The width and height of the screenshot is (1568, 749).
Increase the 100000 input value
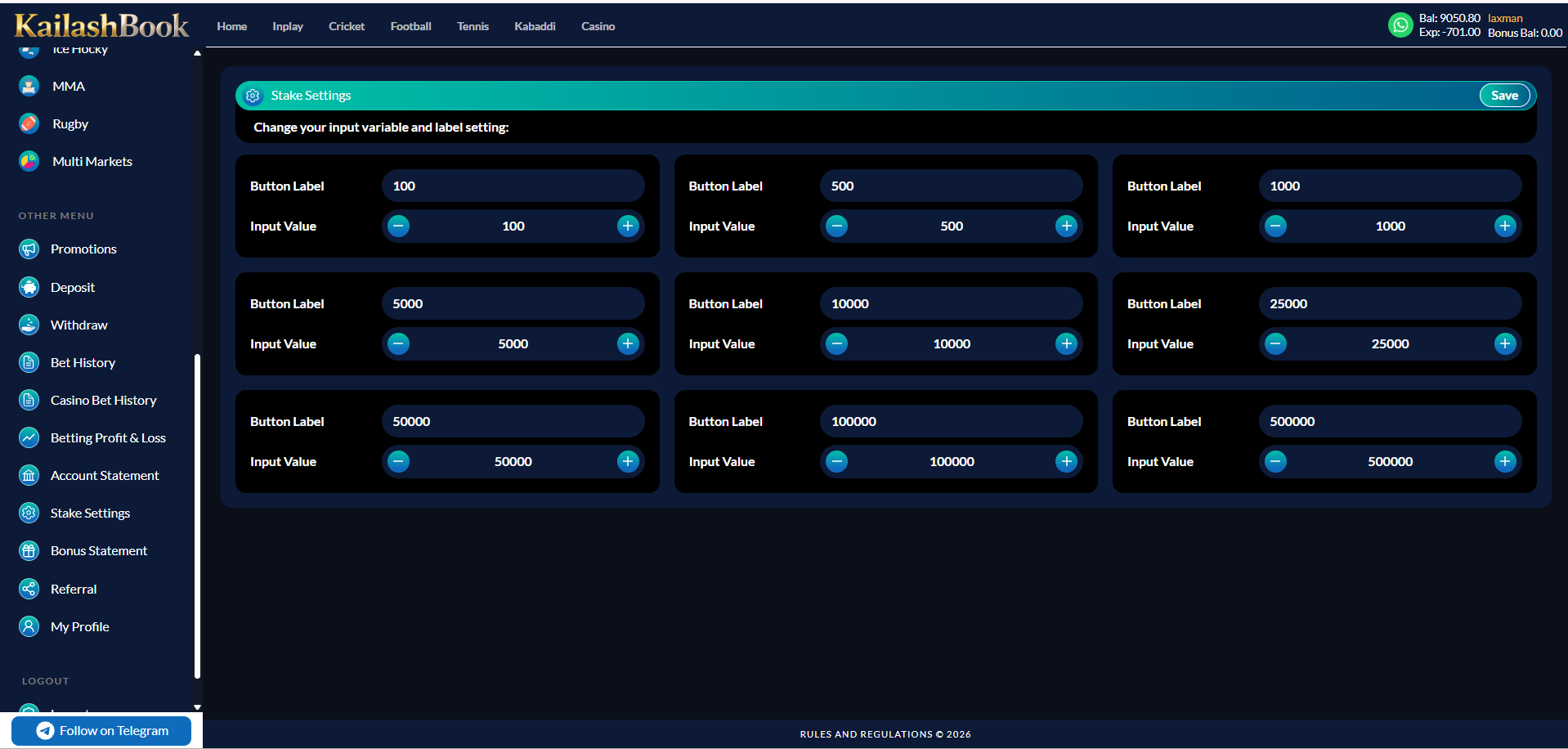pos(1066,461)
